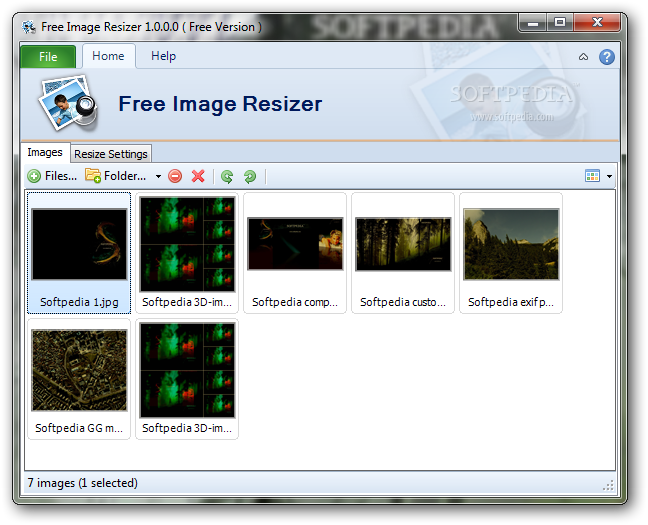Select the Softpedia exif p... mountain thumbnail
Viewport: 648px width, 525px height.
(511, 253)
